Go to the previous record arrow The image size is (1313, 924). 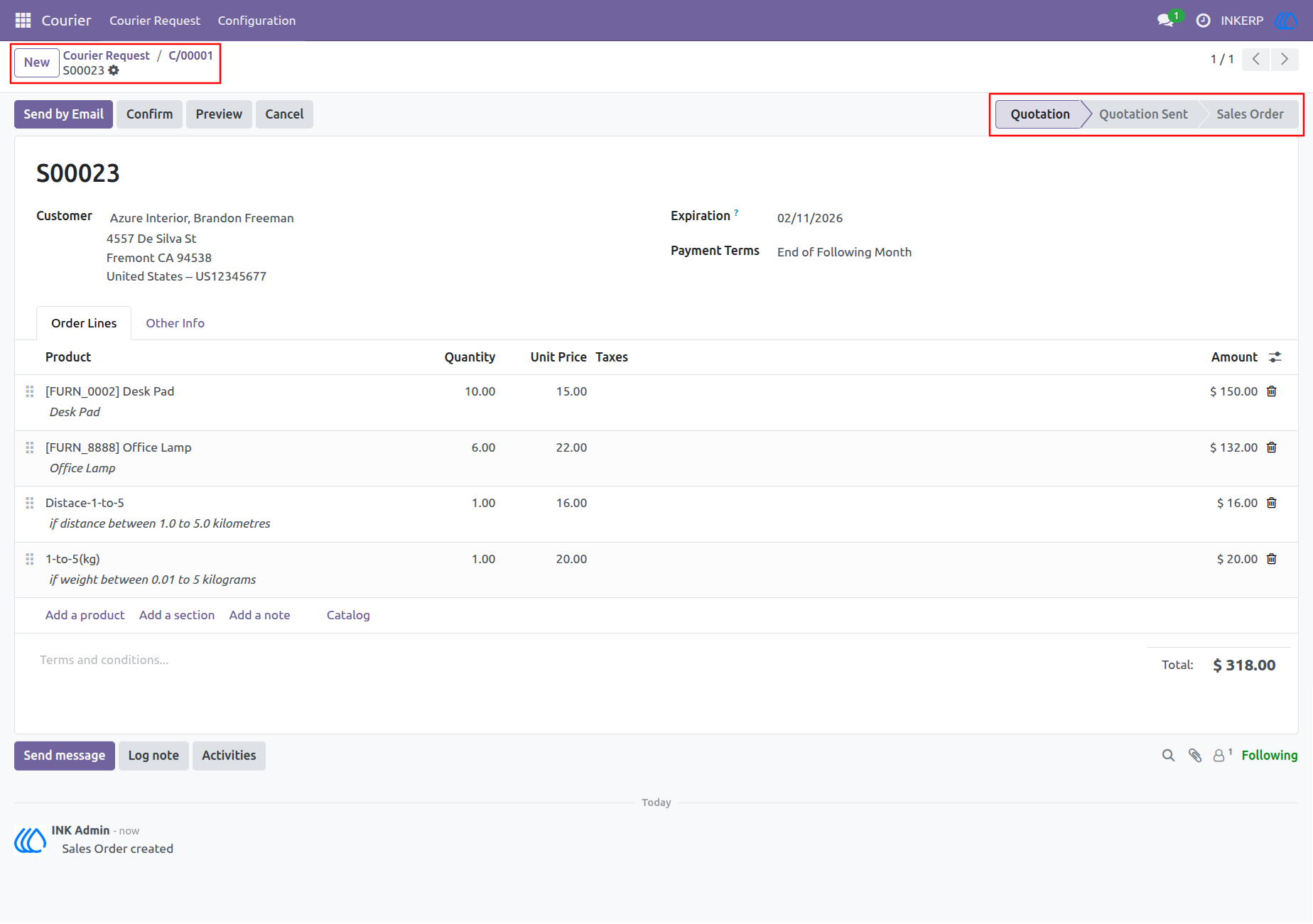1255,59
